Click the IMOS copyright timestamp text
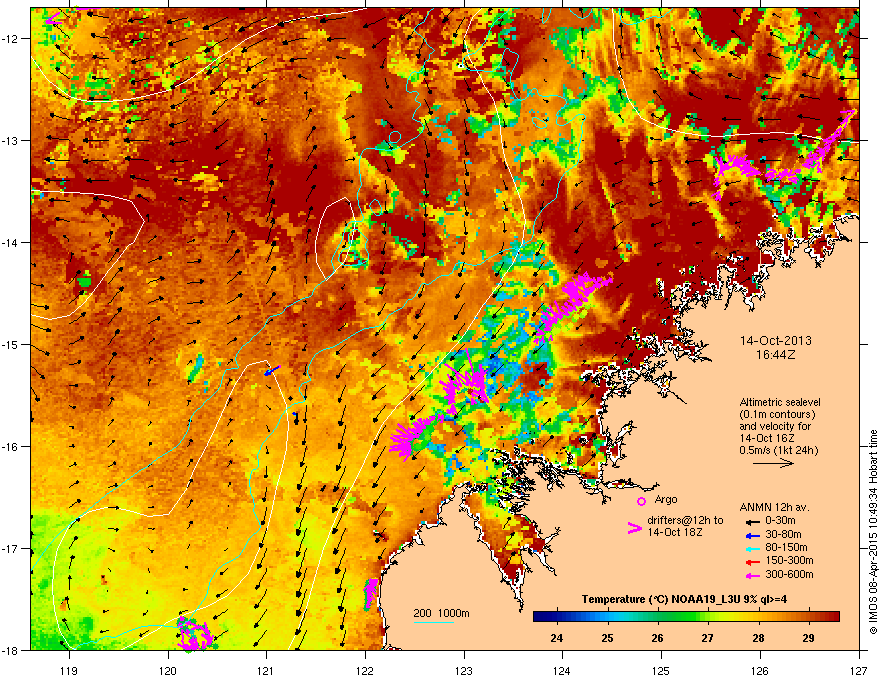The width and height of the screenshot is (880, 680). click(x=873, y=532)
